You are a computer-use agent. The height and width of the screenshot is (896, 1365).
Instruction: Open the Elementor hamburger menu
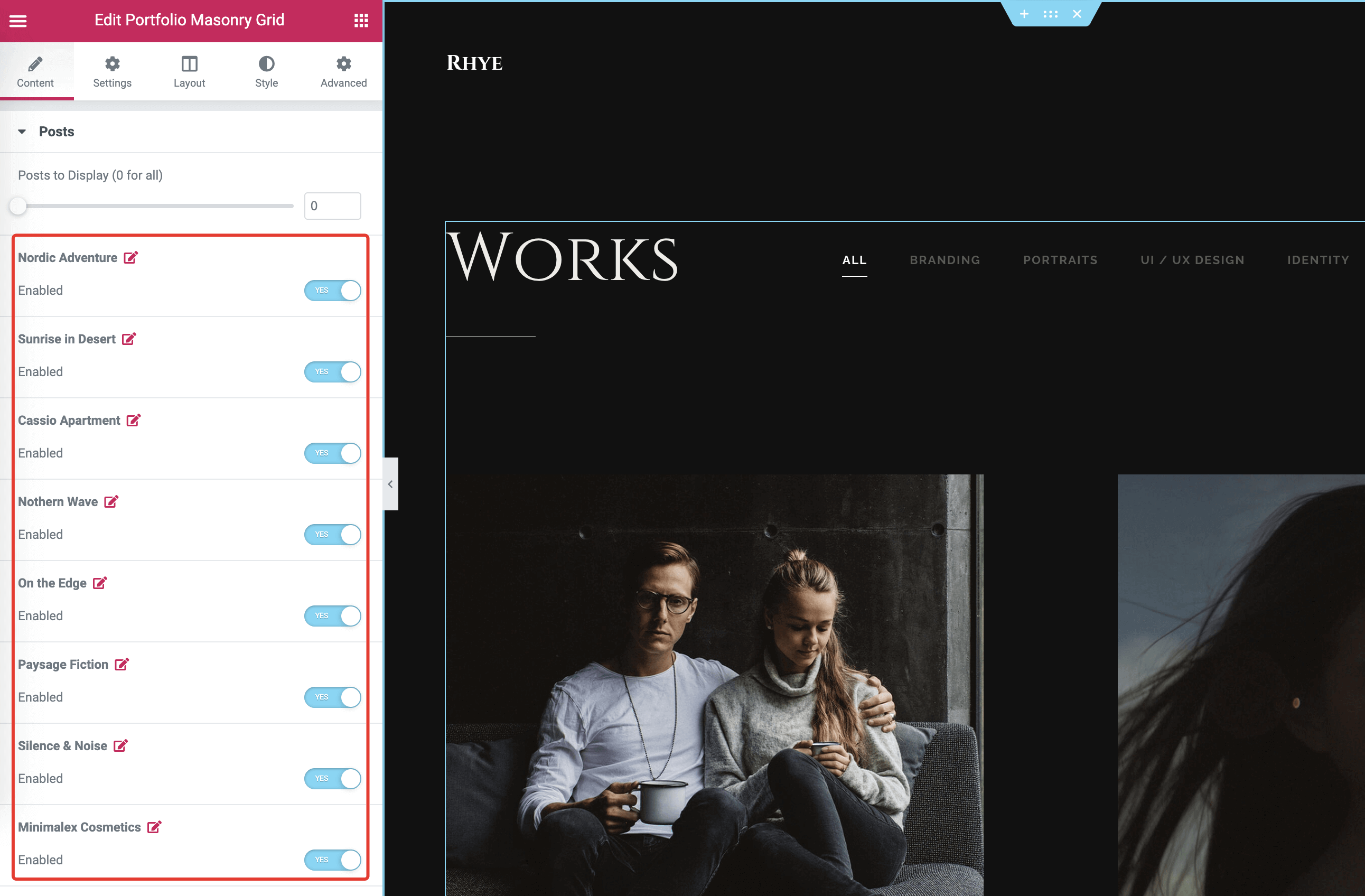pyautogui.click(x=18, y=21)
